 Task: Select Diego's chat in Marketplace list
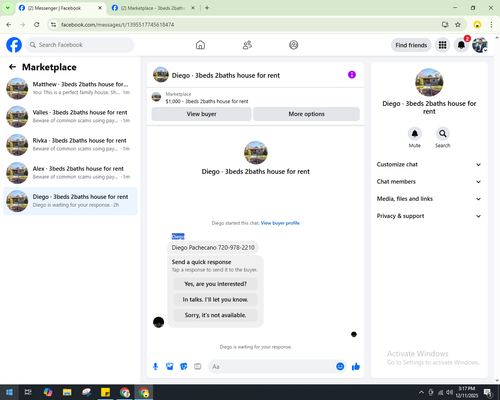(x=70, y=201)
